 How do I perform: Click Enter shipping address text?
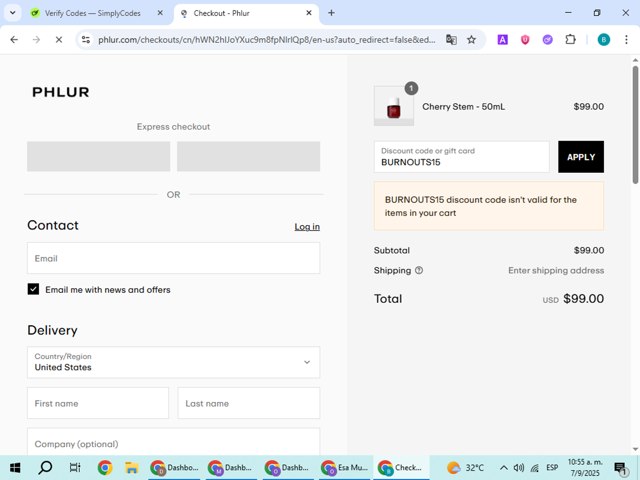pyautogui.click(x=556, y=271)
